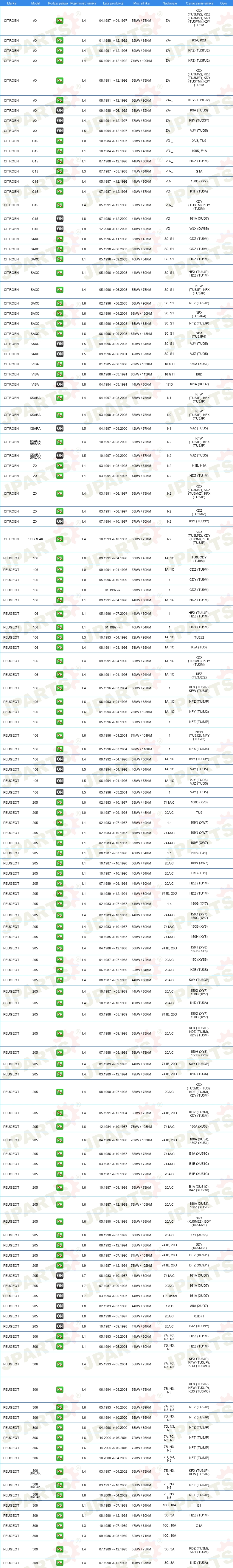Viewport: 233px width, 1568px height.
Task: Click the Moc silnika column header
Action: click(142, 3)
